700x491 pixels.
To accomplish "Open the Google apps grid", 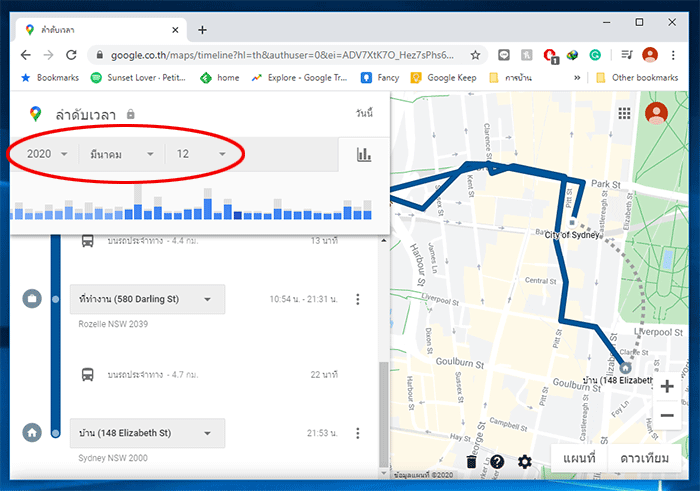I will pos(624,113).
